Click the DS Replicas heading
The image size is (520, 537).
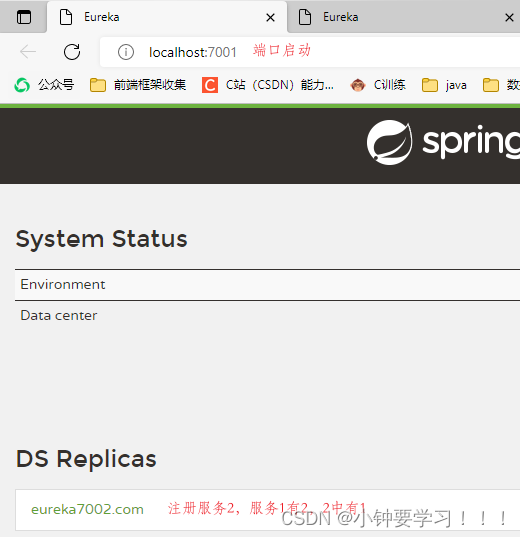click(86, 459)
